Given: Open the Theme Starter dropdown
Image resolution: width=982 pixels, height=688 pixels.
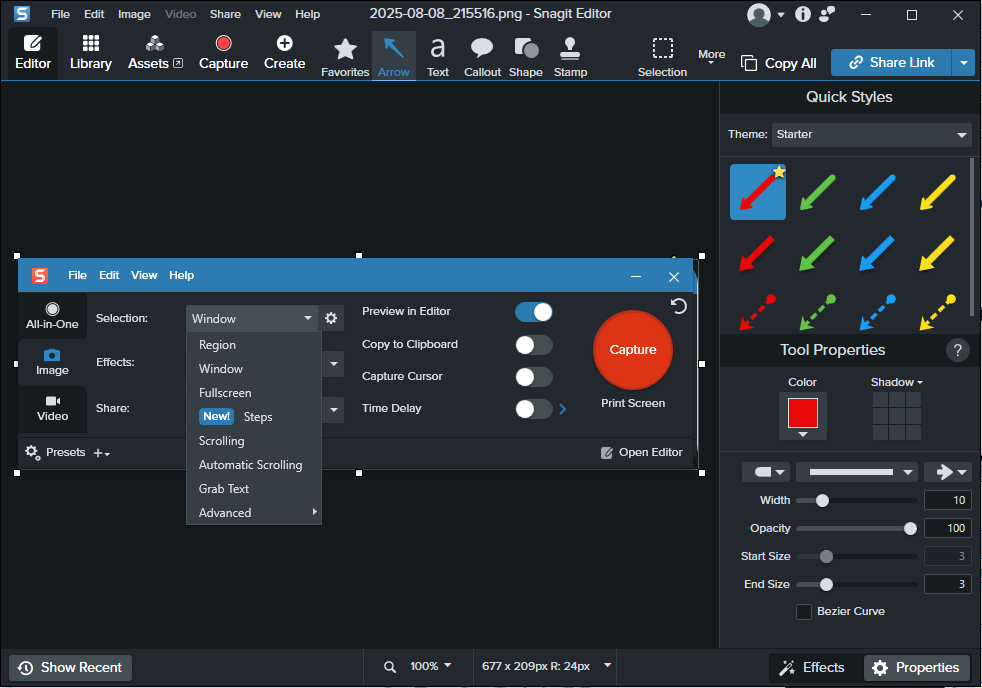Looking at the screenshot, I should click(x=871, y=135).
